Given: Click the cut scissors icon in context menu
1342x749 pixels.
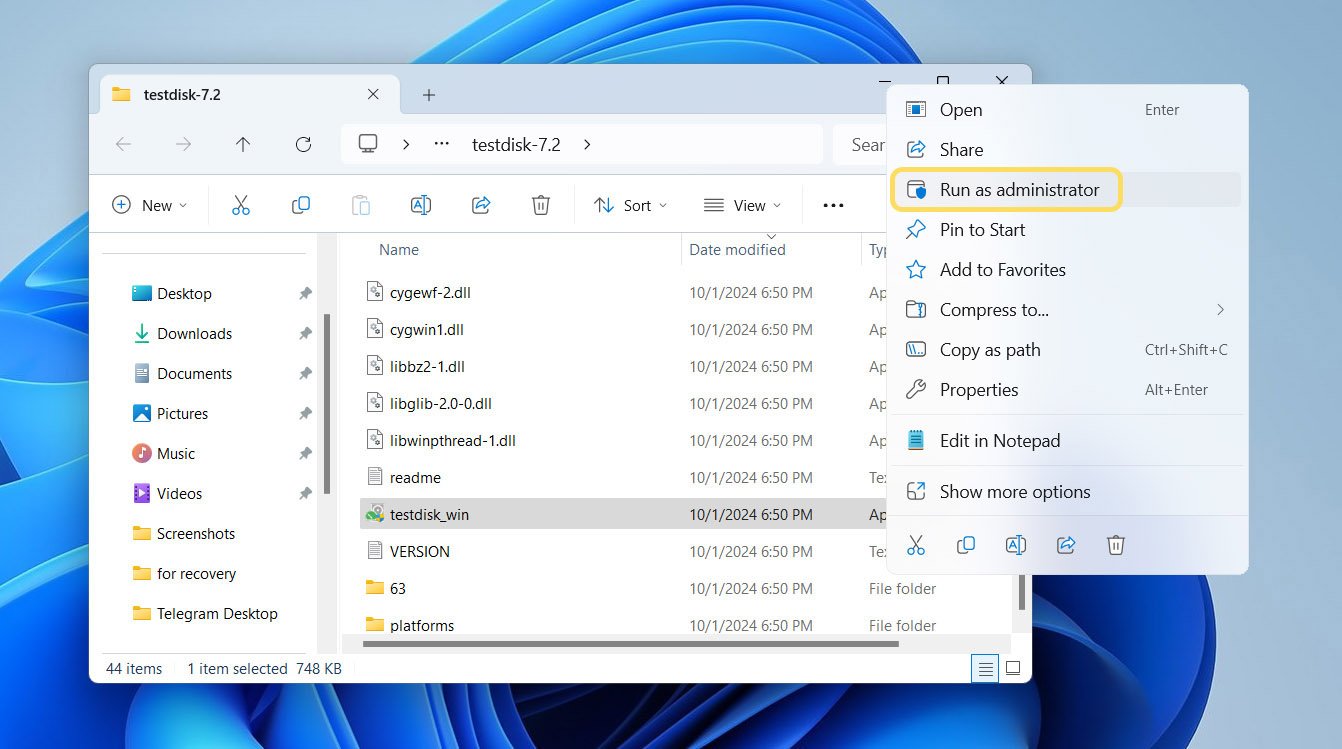Looking at the screenshot, I should pyautogui.click(x=916, y=545).
